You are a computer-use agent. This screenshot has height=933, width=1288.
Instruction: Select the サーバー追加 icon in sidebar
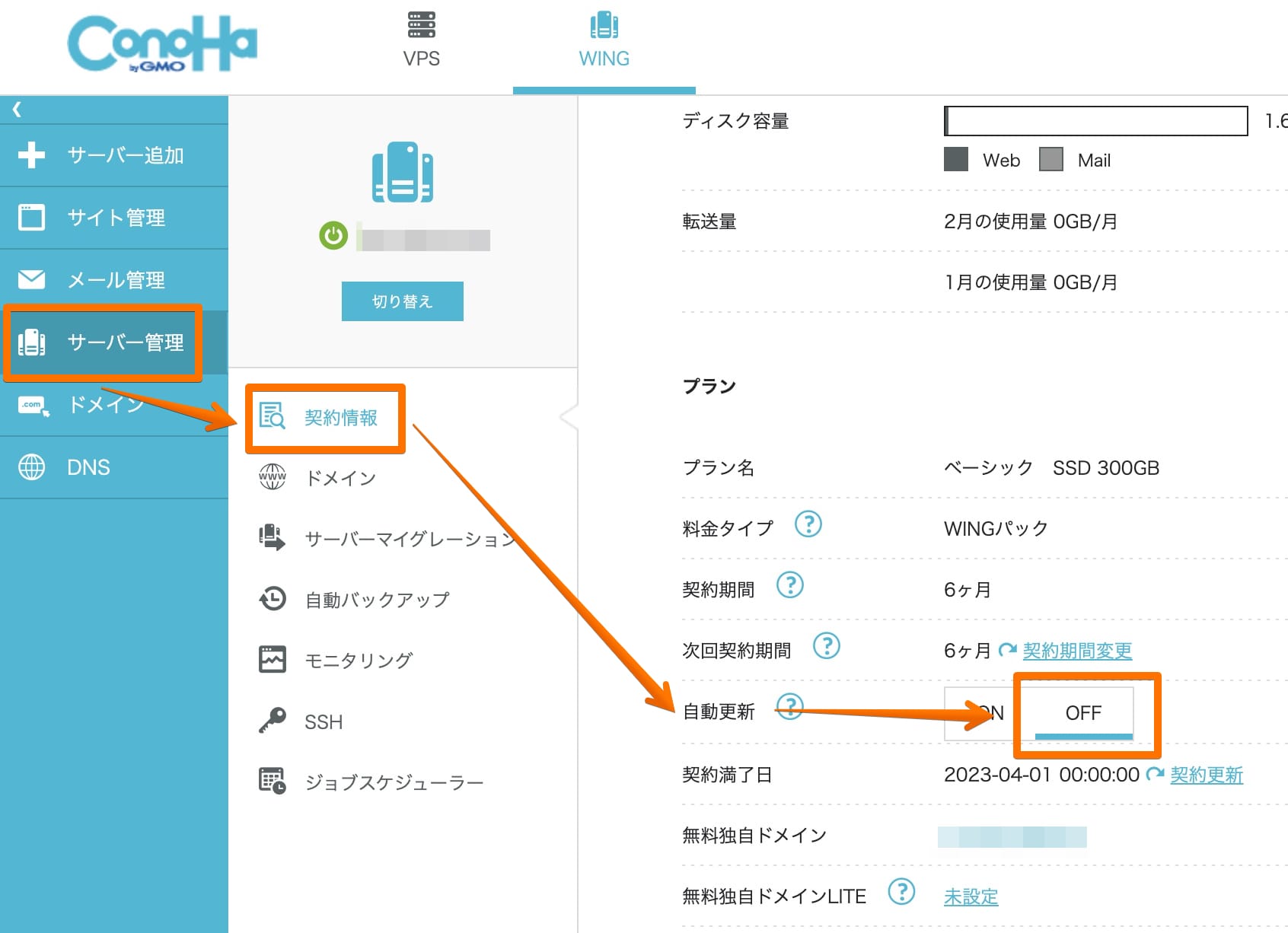[x=30, y=155]
